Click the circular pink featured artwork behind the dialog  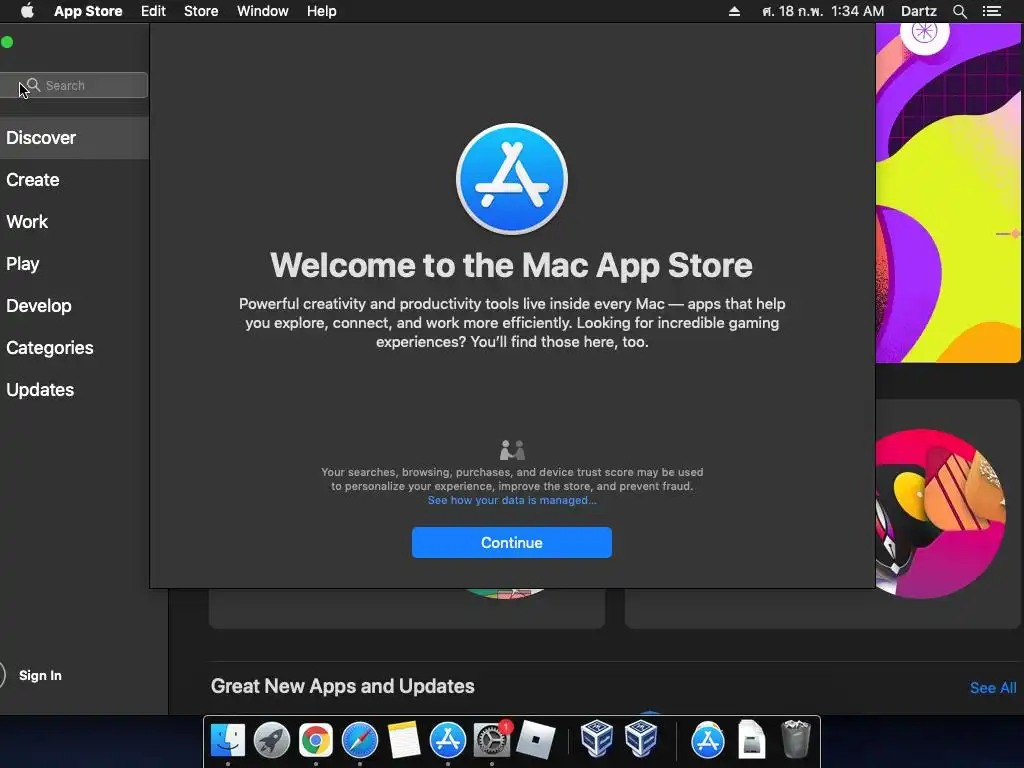click(x=940, y=513)
